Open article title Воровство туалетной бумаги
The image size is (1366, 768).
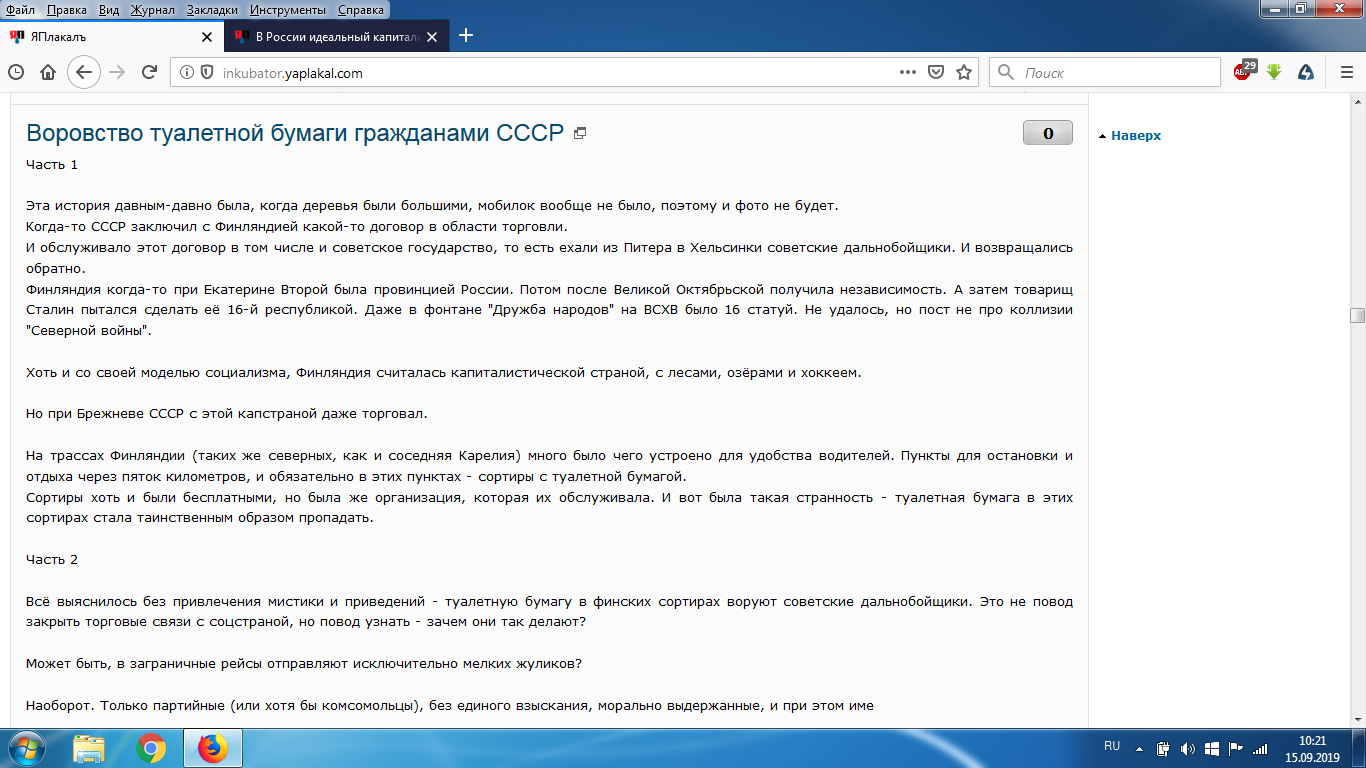295,133
